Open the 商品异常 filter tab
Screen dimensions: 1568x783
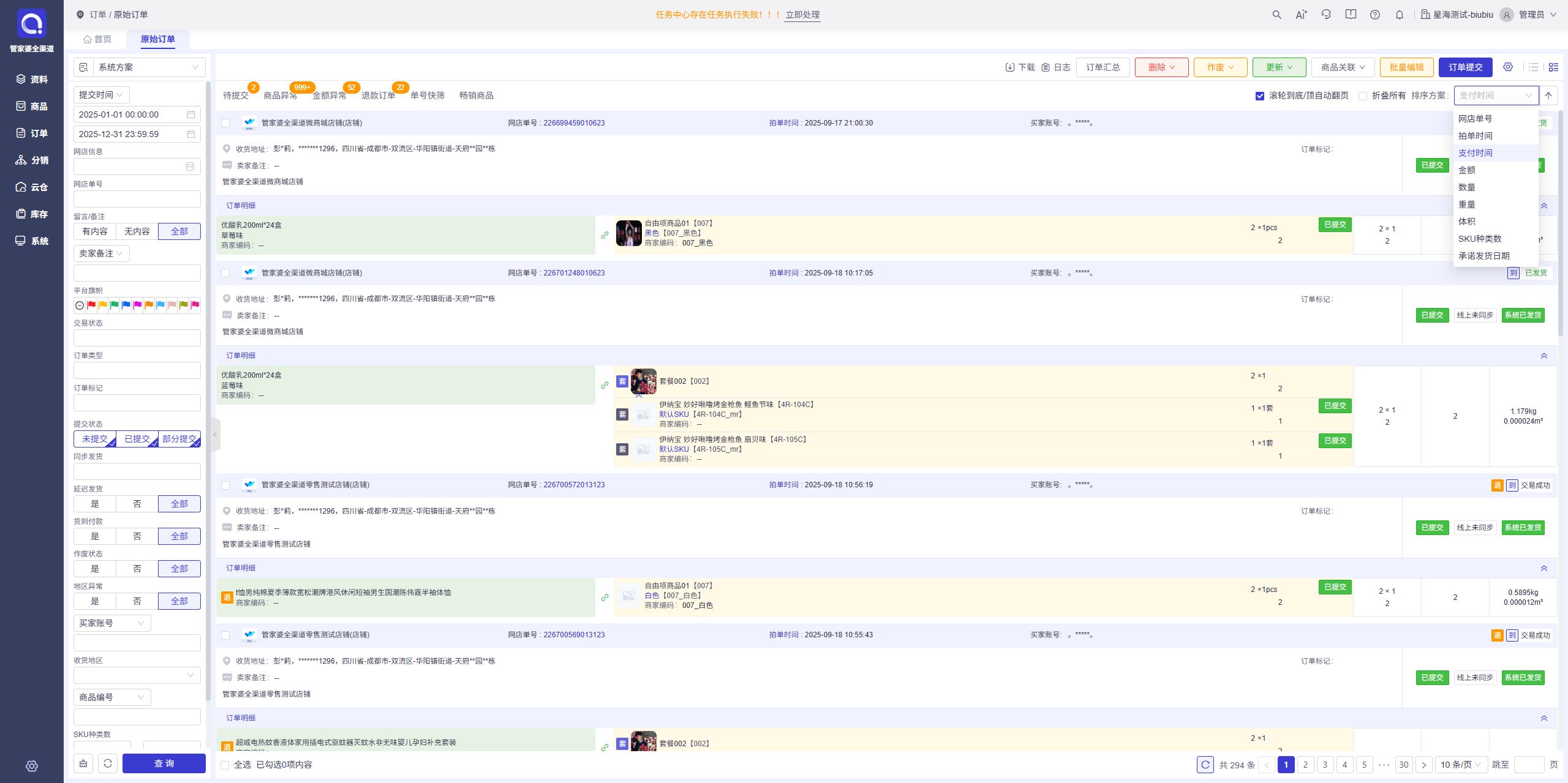coord(281,96)
